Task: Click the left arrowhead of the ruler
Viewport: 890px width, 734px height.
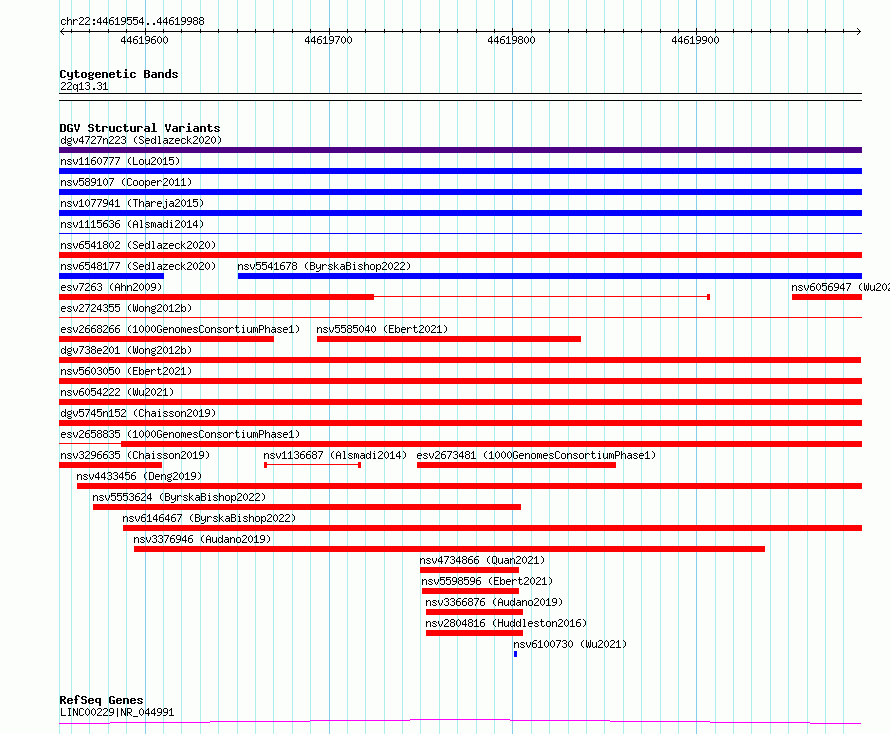Action: [x=62, y=31]
